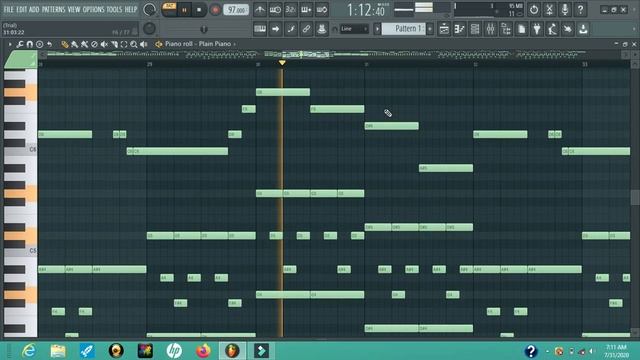Screen dimensions: 640x360
Task: Click the tempo field showing 97.000
Action: pos(236,10)
